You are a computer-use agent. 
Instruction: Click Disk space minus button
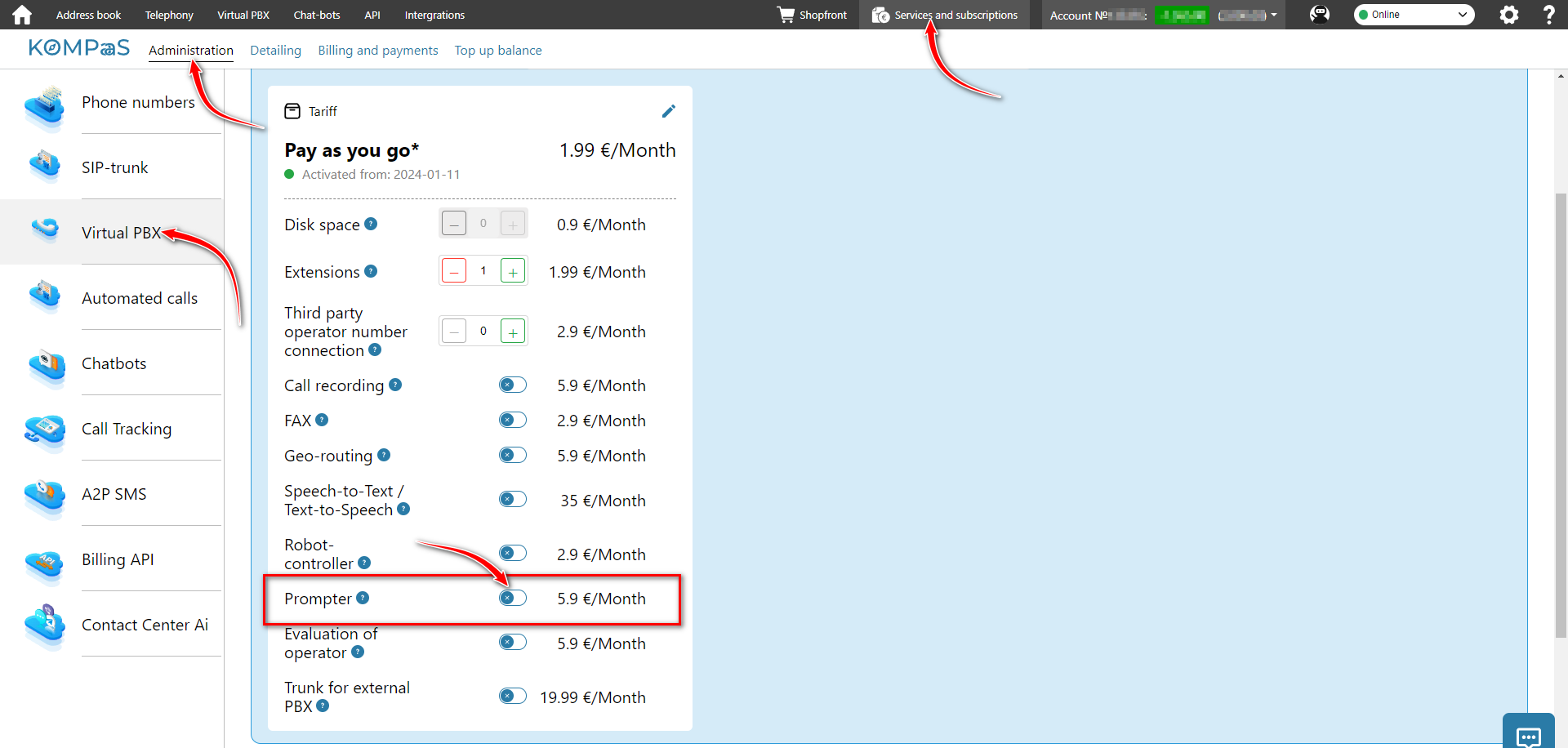click(454, 224)
